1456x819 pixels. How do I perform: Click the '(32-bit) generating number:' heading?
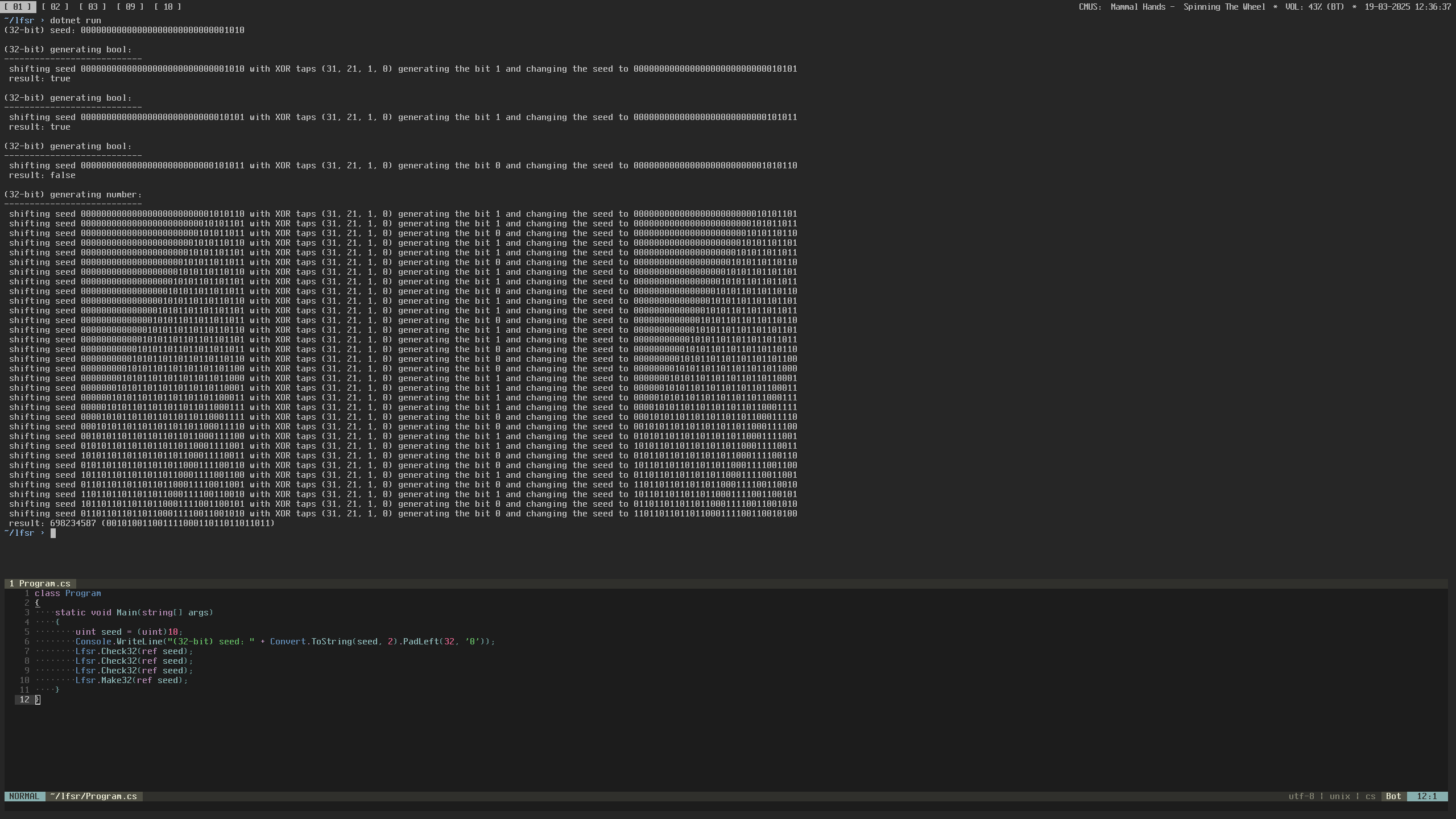click(x=73, y=195)
